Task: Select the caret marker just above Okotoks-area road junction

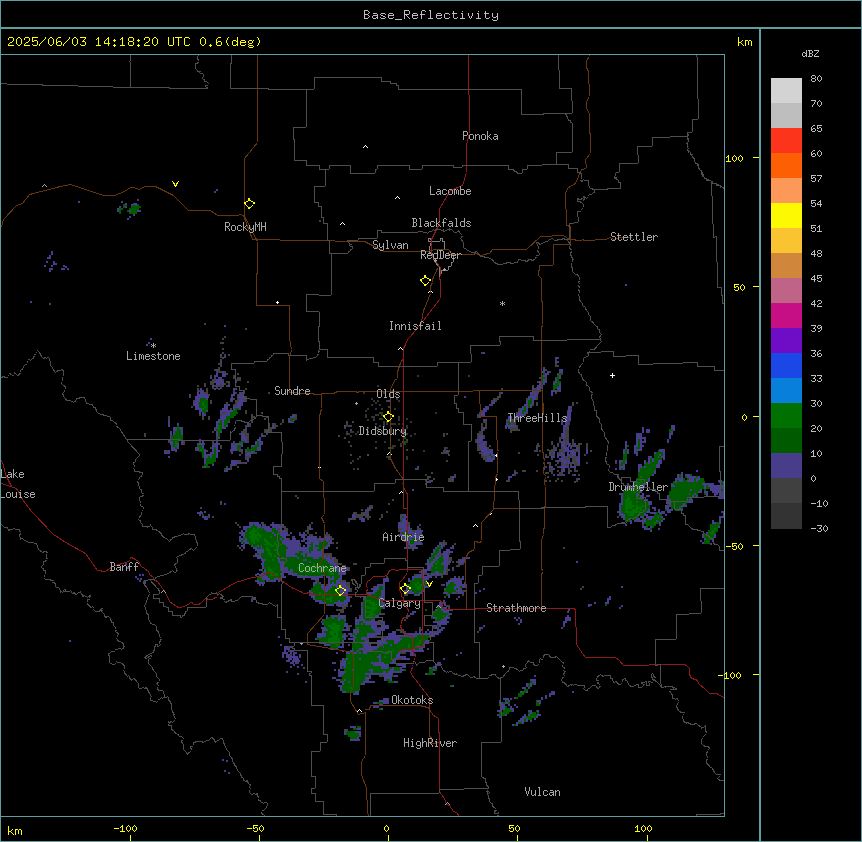Action: [x=360, y=711]
